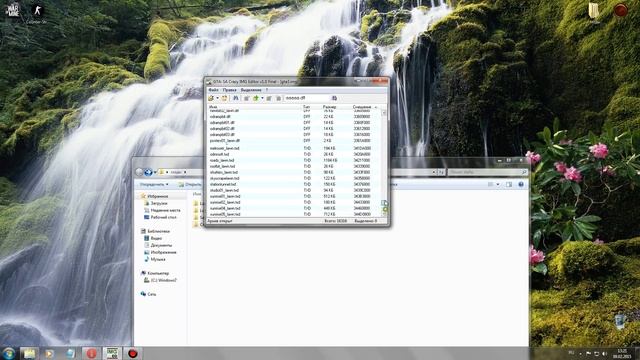Toggle Explorer preview pane icon

(x=509, y=184)
